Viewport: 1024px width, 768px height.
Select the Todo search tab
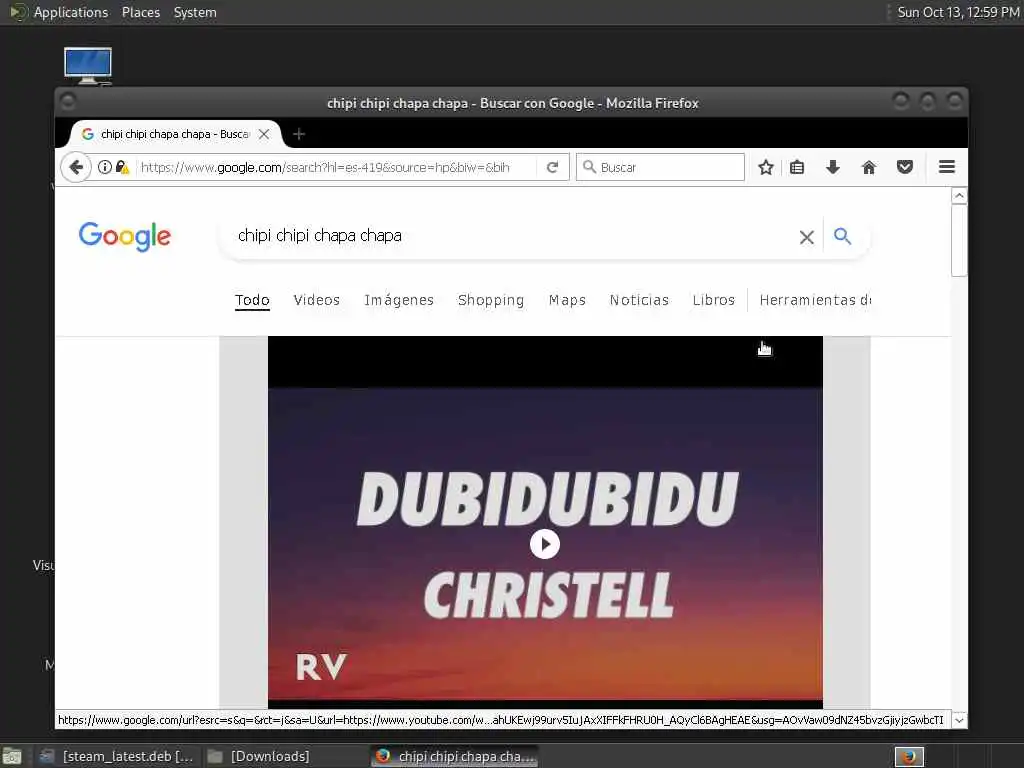(252, 300)
